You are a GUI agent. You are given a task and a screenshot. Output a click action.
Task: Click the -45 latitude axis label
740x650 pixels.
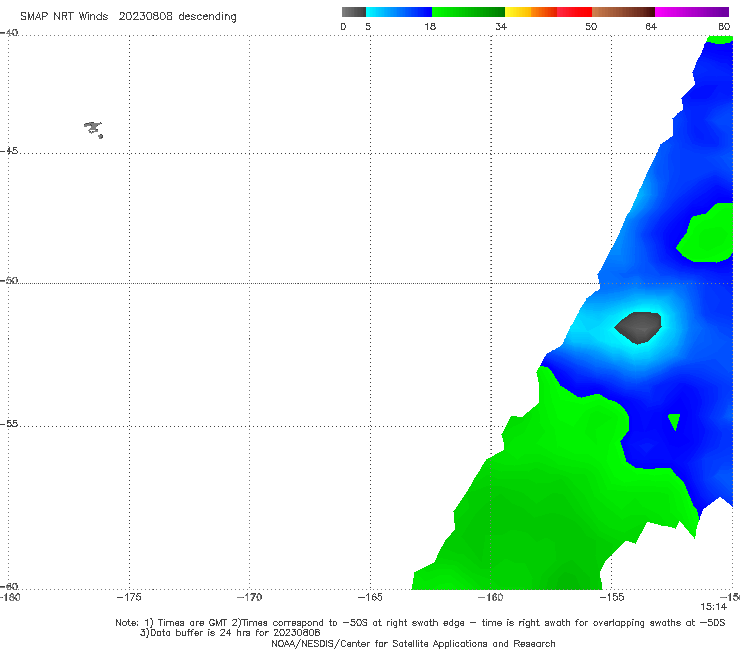pos(9,151)
